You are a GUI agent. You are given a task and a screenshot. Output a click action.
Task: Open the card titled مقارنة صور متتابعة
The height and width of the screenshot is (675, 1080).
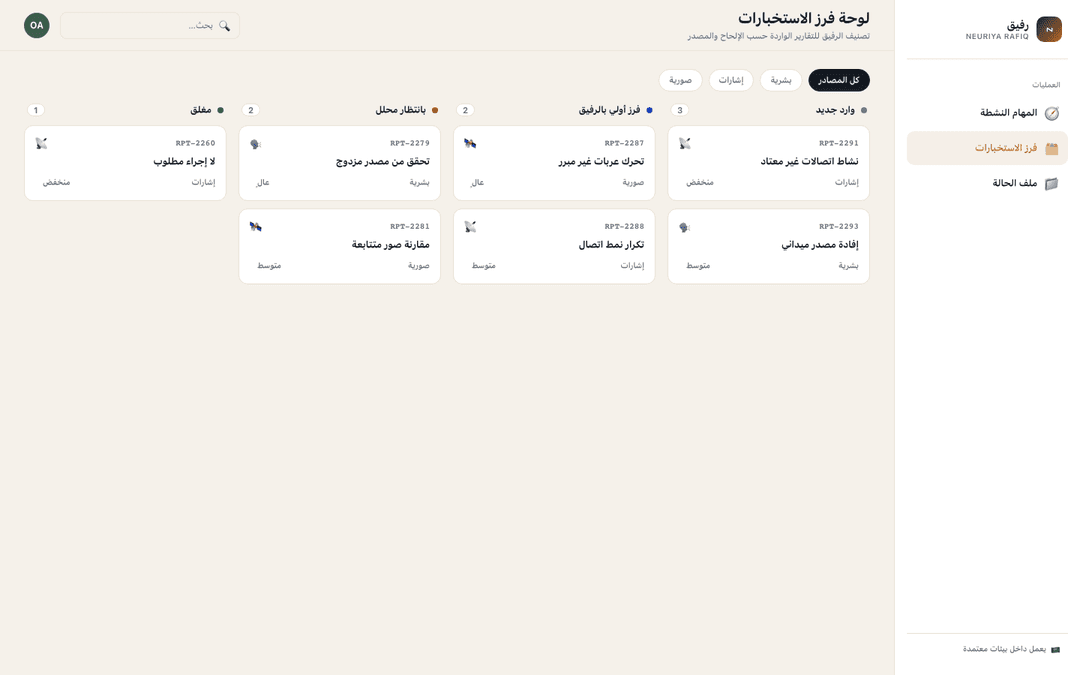tap(340, 247)
